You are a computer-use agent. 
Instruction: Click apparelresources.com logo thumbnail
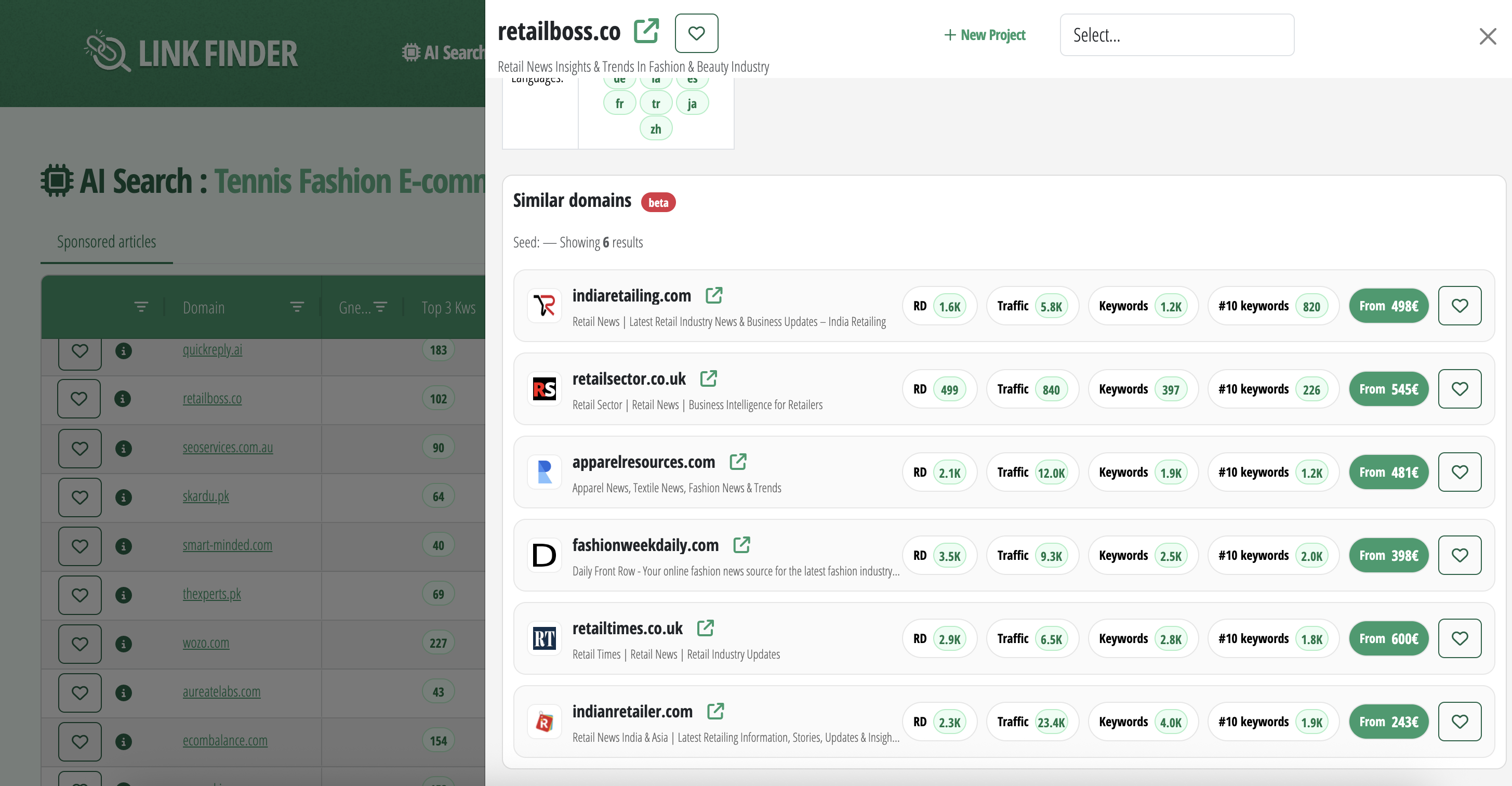(x=544, y=471)
